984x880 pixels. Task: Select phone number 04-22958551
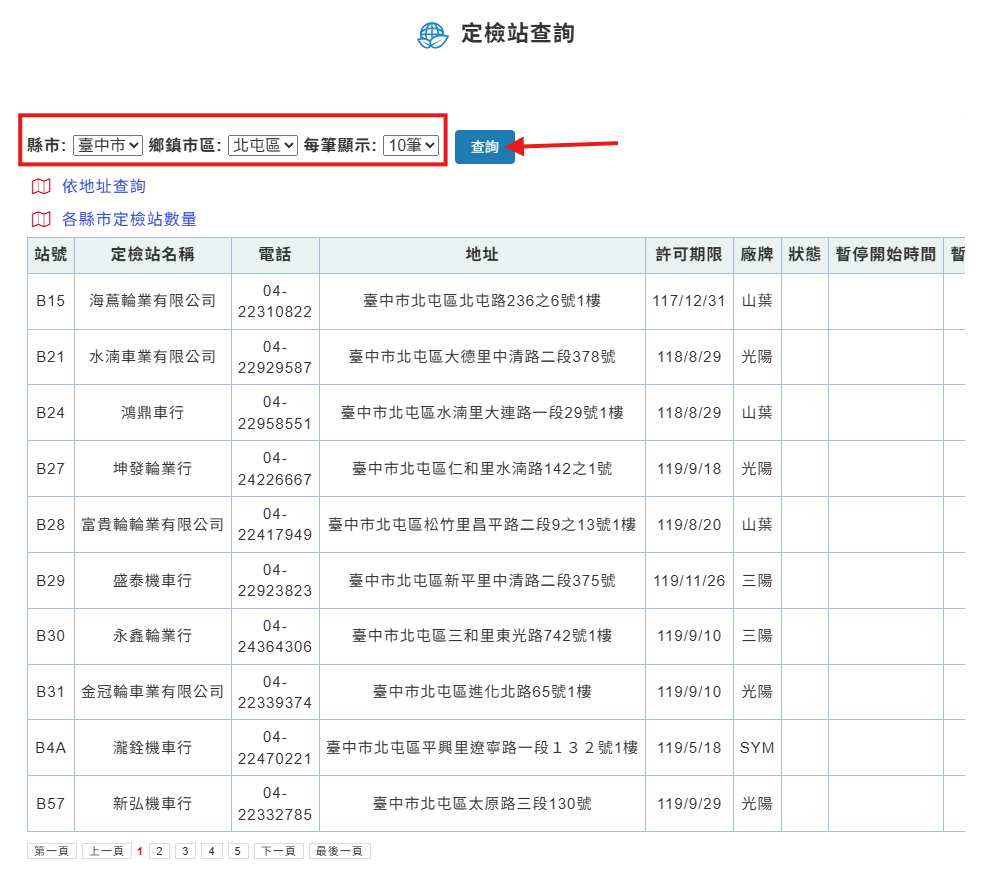click(x=275, y=413)
